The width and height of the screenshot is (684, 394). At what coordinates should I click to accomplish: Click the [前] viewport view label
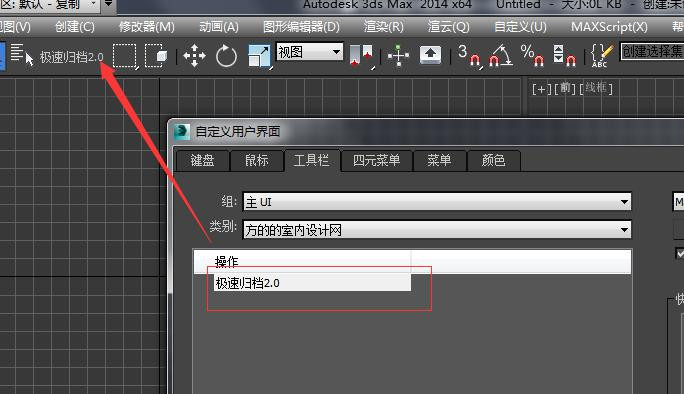point(565,89)
